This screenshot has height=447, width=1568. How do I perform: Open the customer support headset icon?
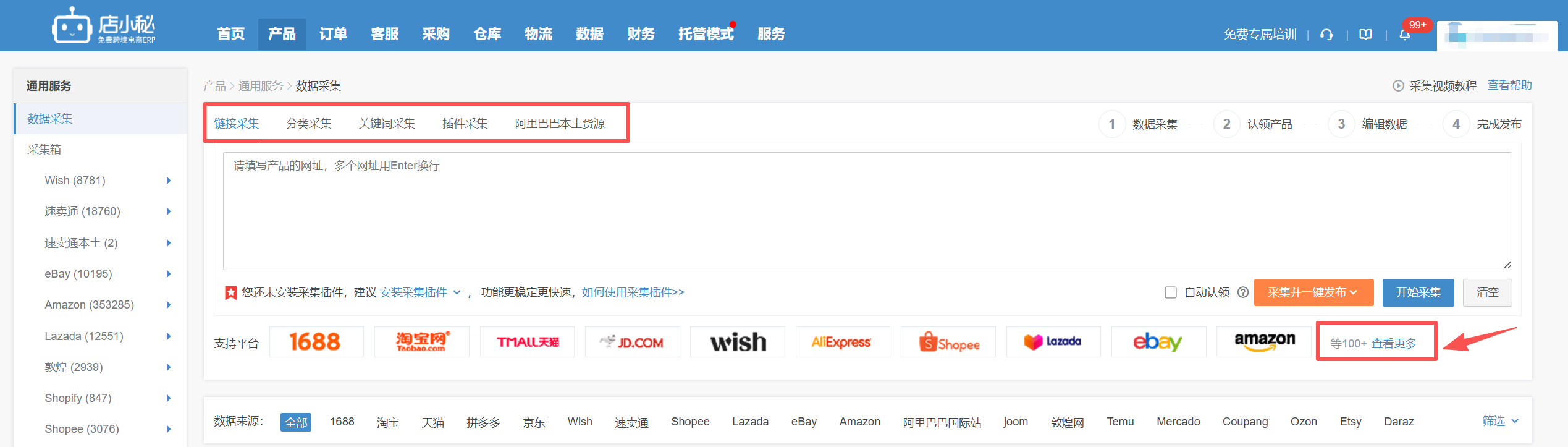click(x=1326, y=35)
